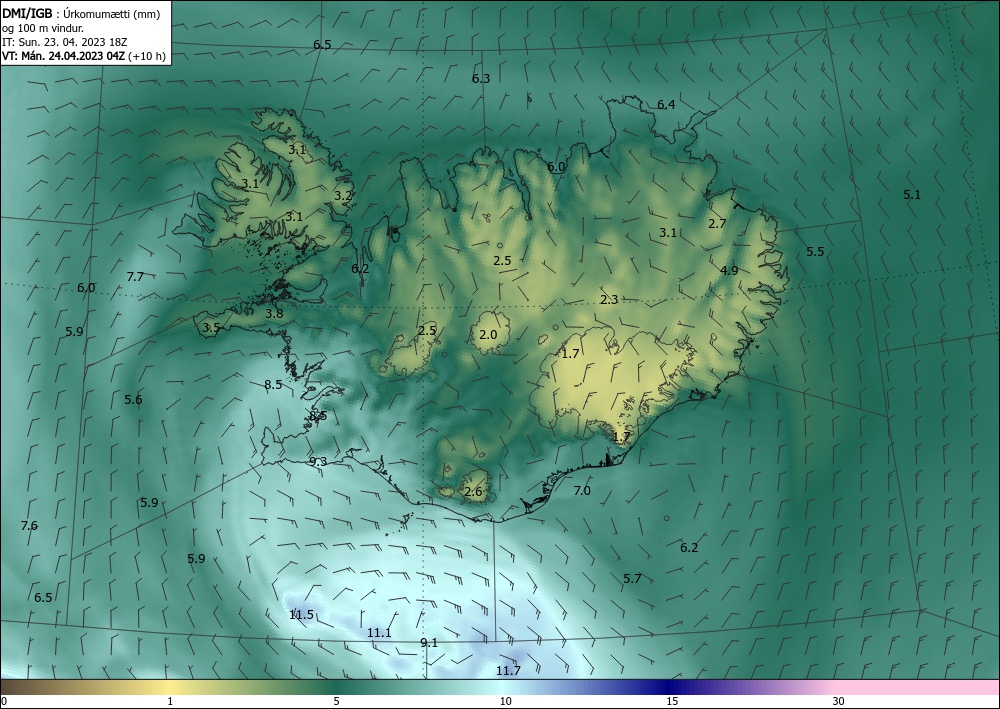Select the '30' label on the color scale
Image resolution: width=1000 pixels, height=709 pixels.
pos(839,701)
